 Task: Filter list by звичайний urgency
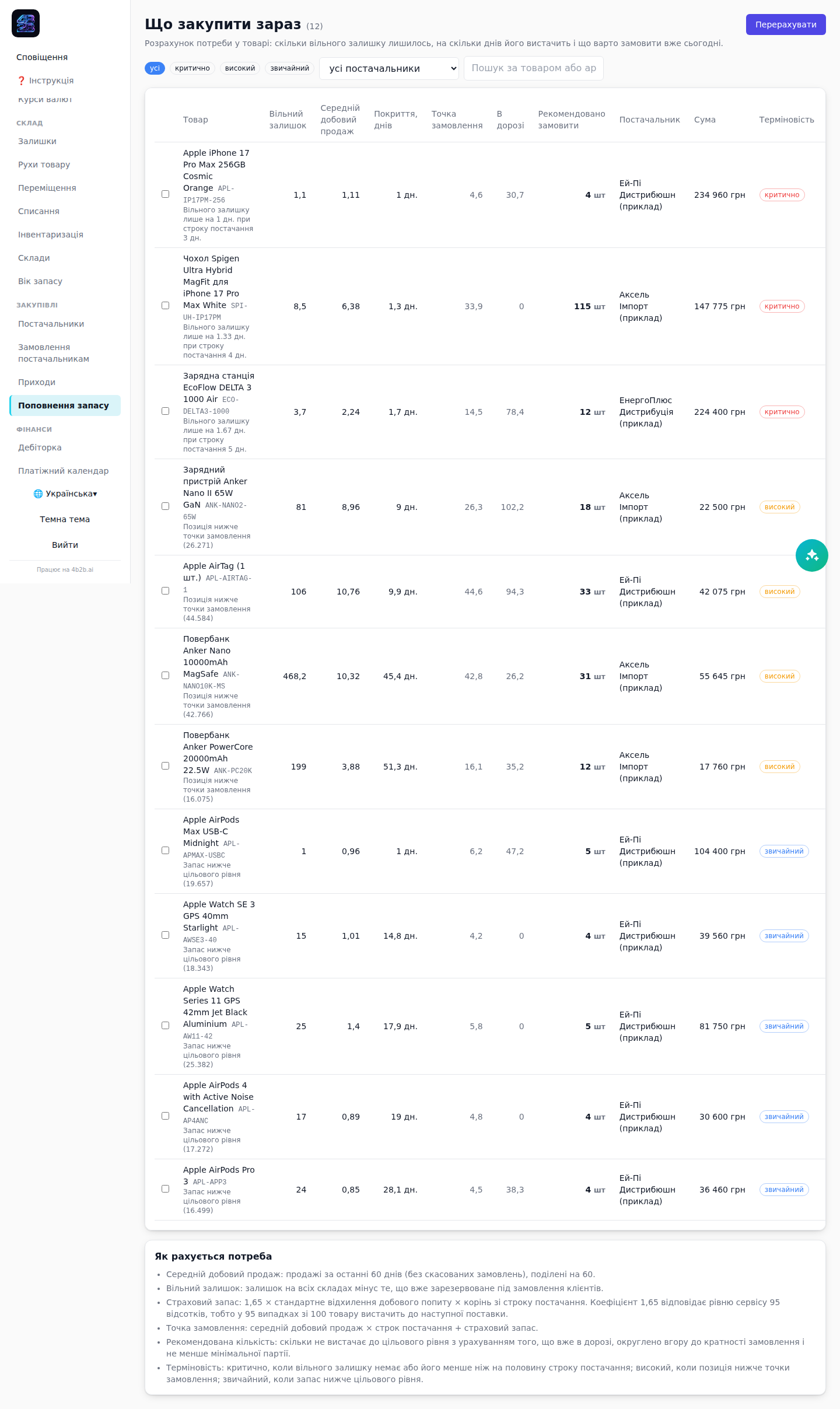pyautogui.click(x=289, y=68)
